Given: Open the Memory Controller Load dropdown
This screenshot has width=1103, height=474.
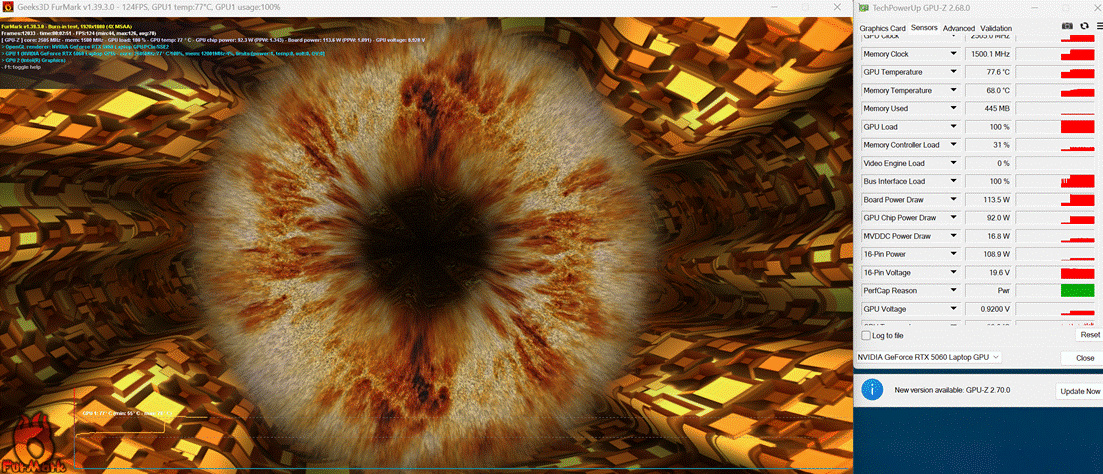Looking at the screenshot, I should pyautogui.click(x=955, y=146).
